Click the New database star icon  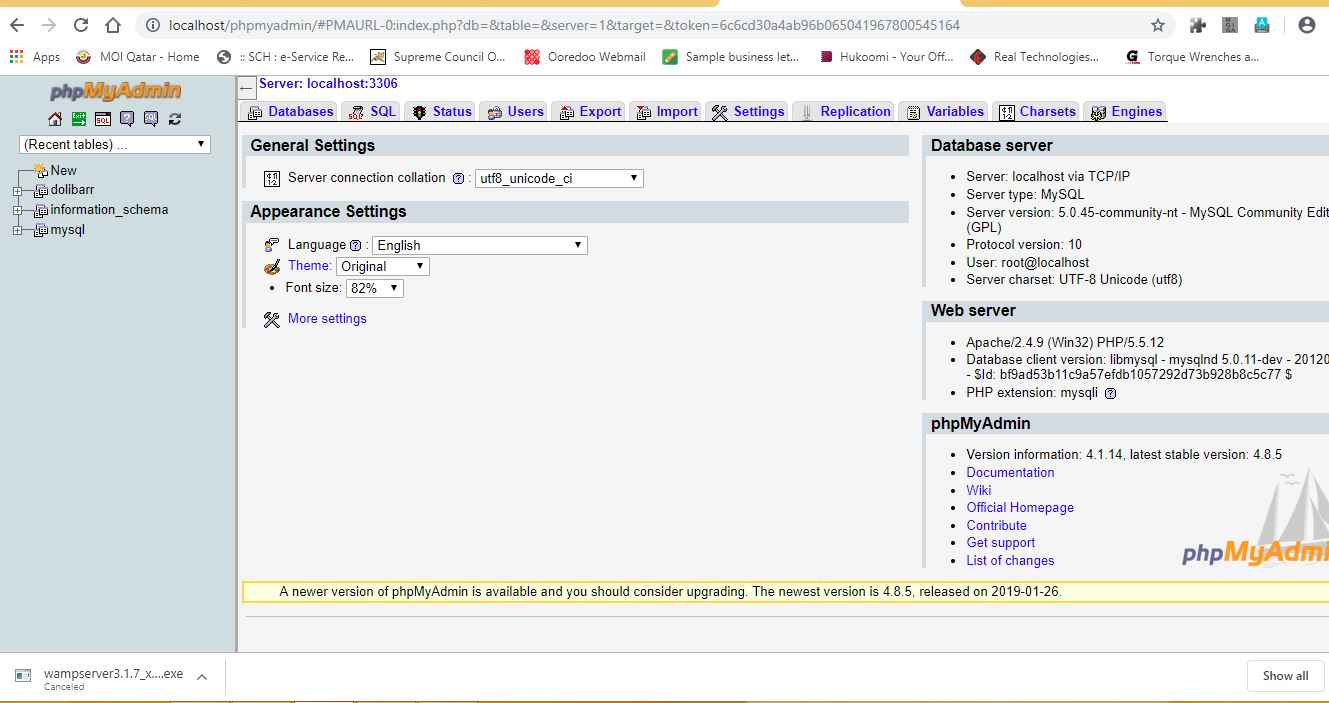pos(40,170)
